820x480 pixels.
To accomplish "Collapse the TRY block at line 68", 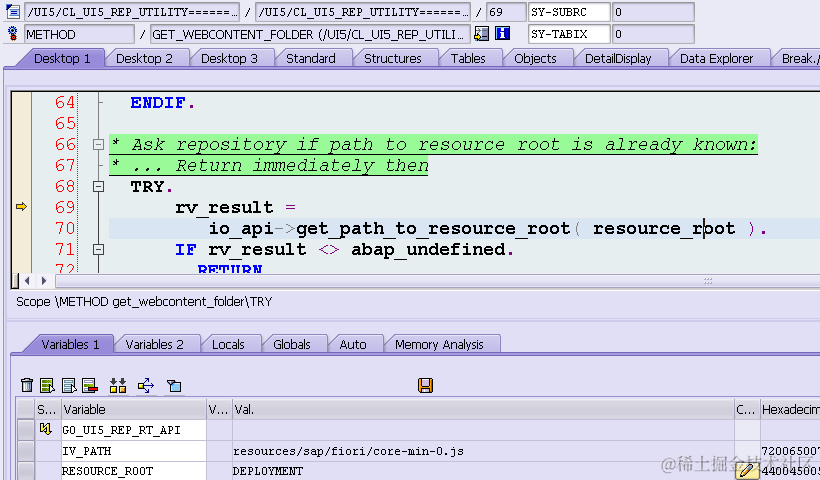I will (98, 186).
